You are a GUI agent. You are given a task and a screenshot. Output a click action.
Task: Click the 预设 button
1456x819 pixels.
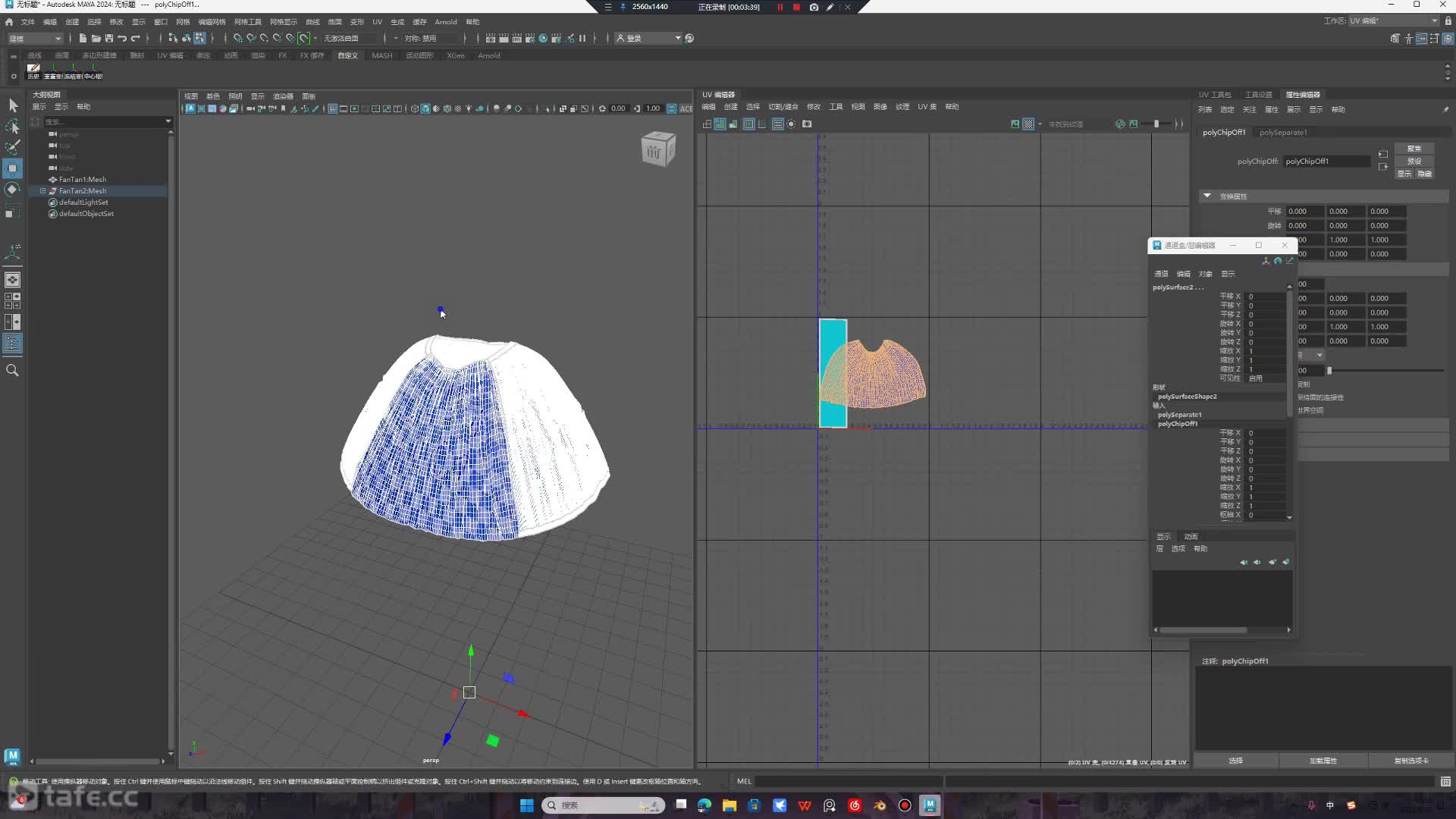pyautogui.click(x=1414, y=161)
